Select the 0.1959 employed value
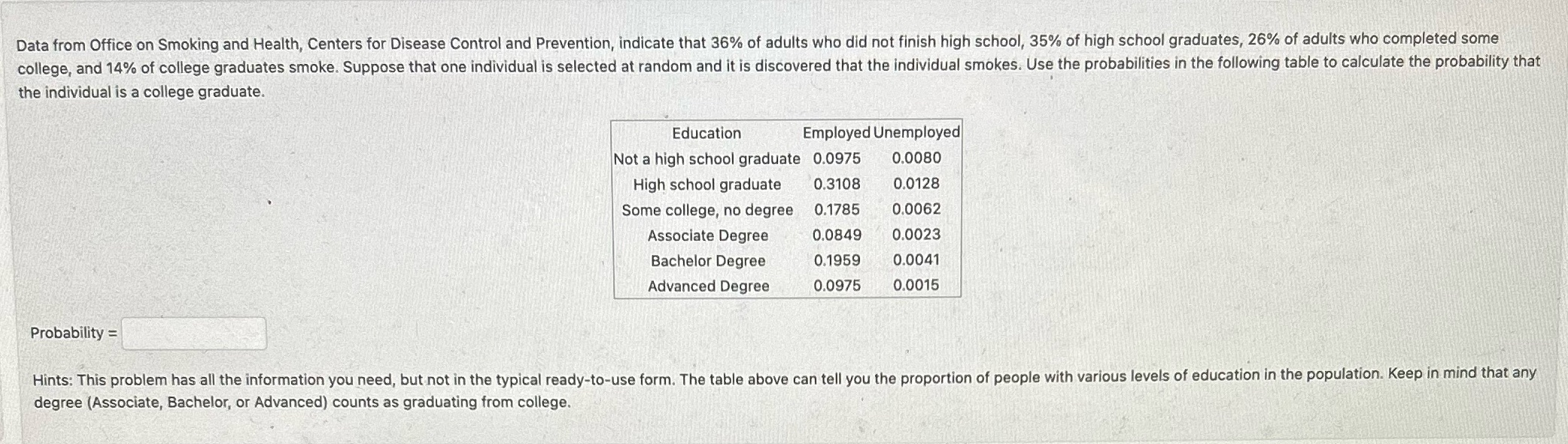This screenshot has height=444, width=1568. (837, 260)
